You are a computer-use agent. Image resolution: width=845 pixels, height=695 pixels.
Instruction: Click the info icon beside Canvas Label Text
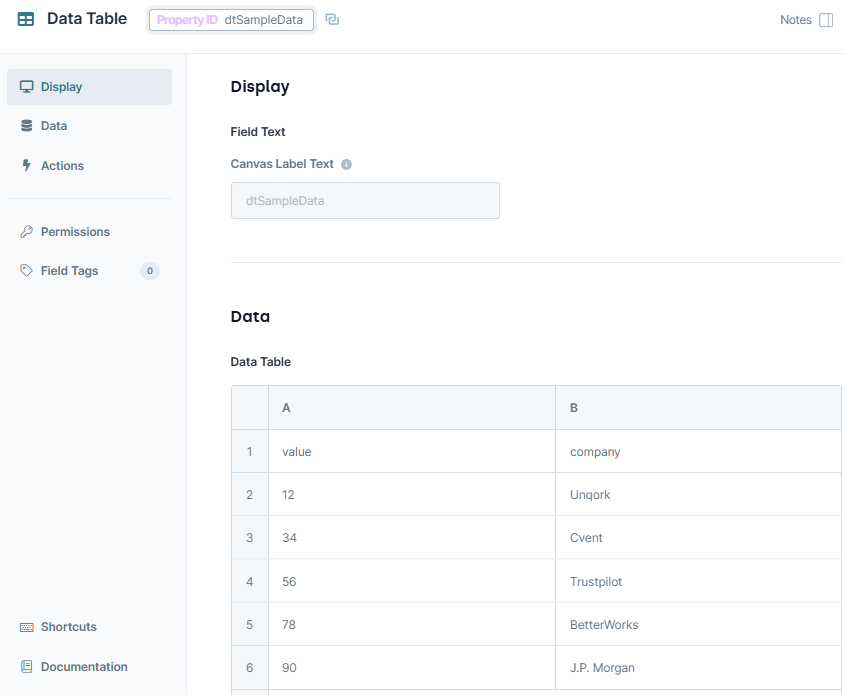point(346,164)
